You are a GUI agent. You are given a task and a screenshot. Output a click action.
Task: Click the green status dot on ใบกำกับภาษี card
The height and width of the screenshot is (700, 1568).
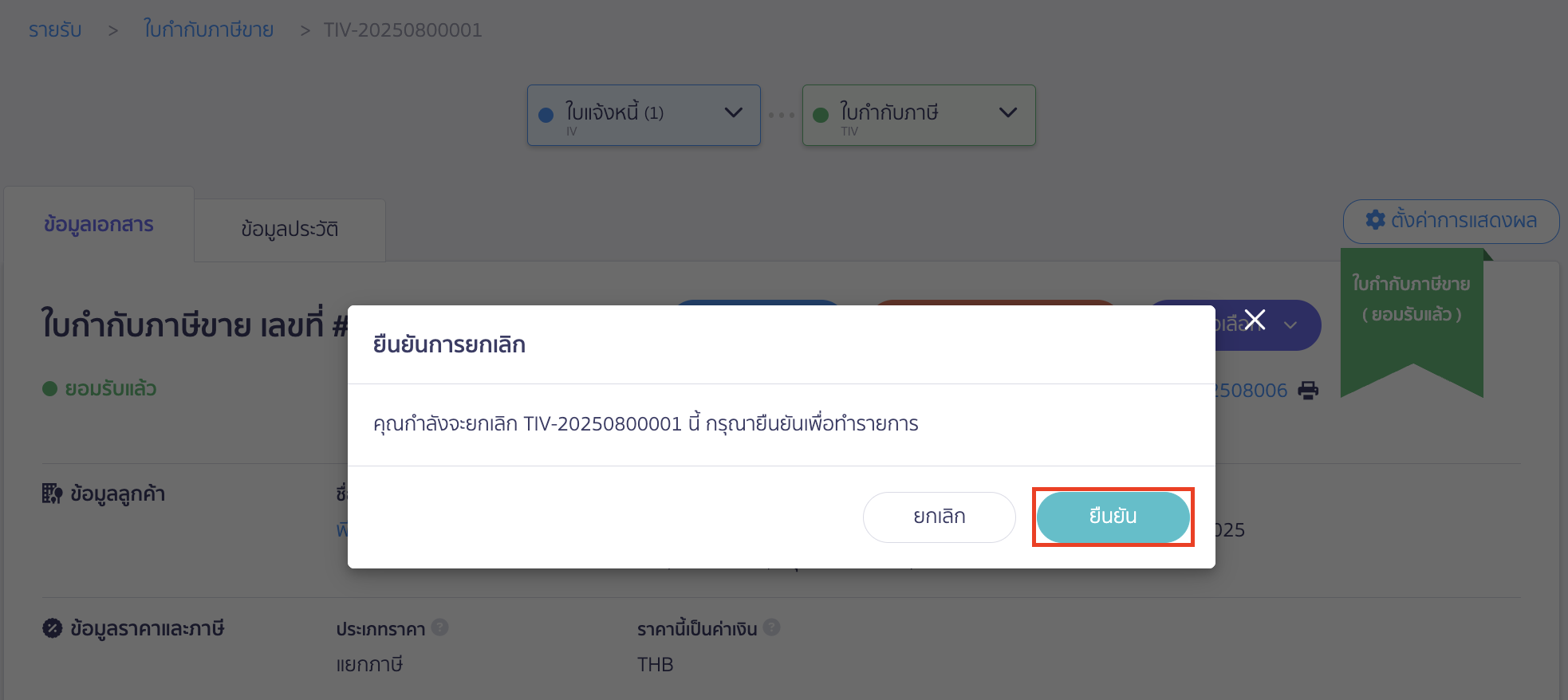821,113
